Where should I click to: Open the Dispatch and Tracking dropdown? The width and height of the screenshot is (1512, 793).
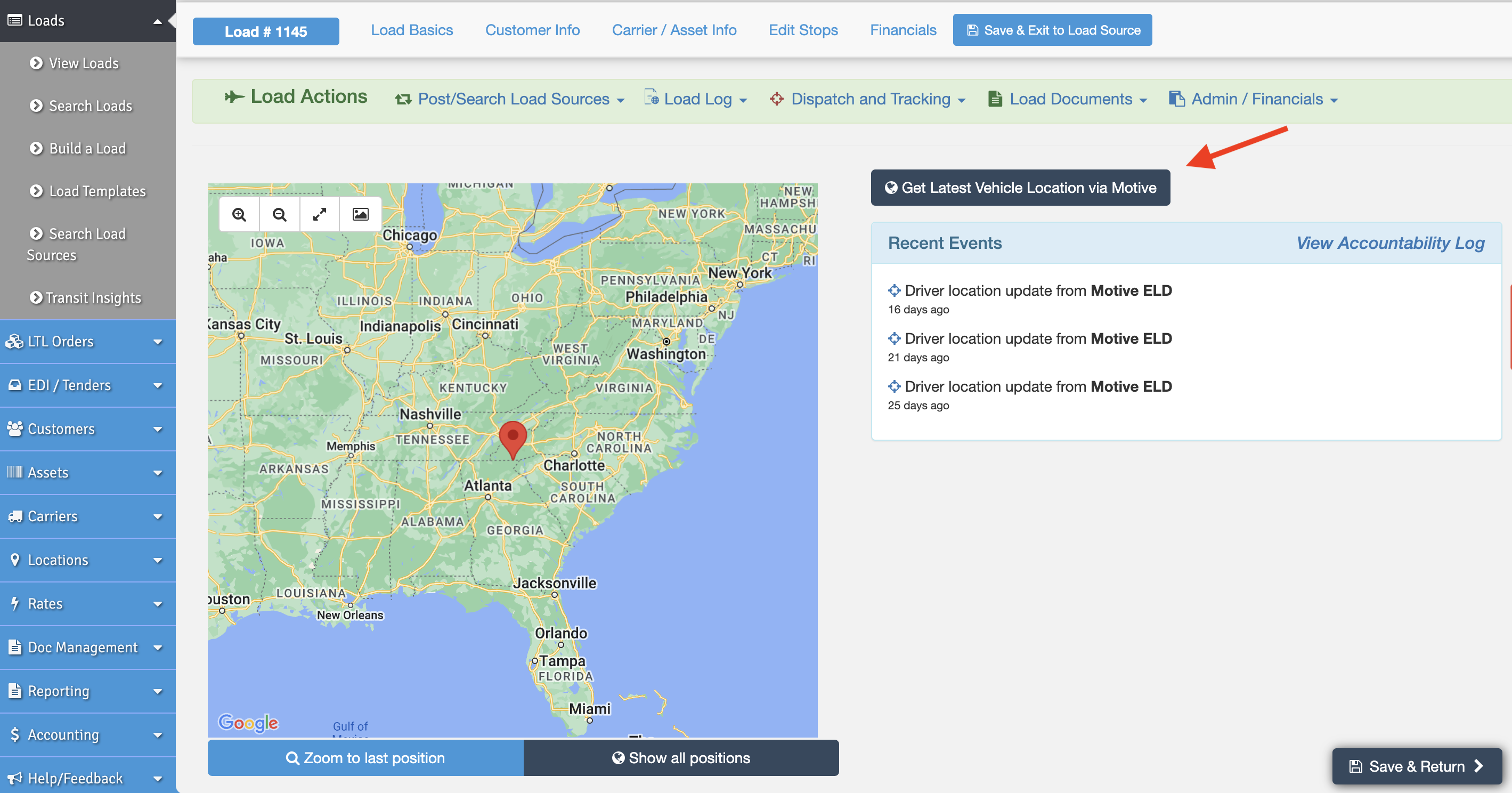pyautogui.click(x=870, y=99)
